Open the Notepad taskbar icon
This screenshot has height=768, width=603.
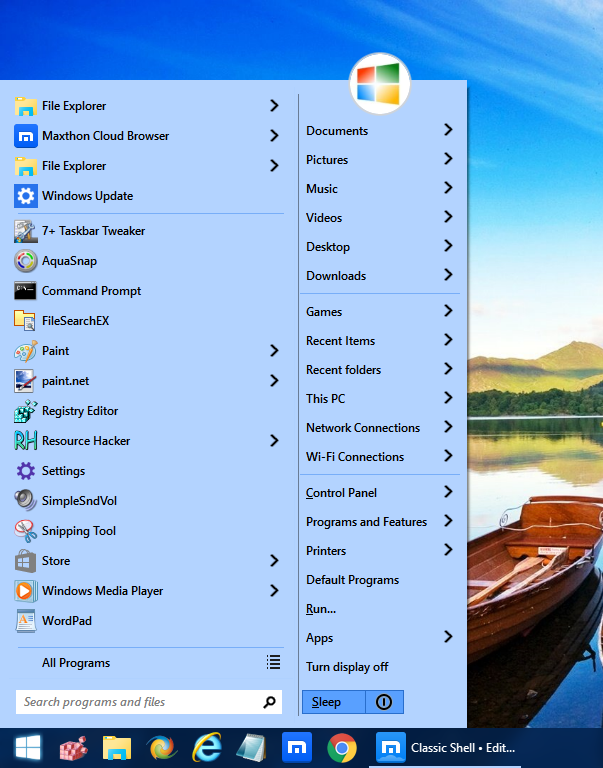click(252, 748)
